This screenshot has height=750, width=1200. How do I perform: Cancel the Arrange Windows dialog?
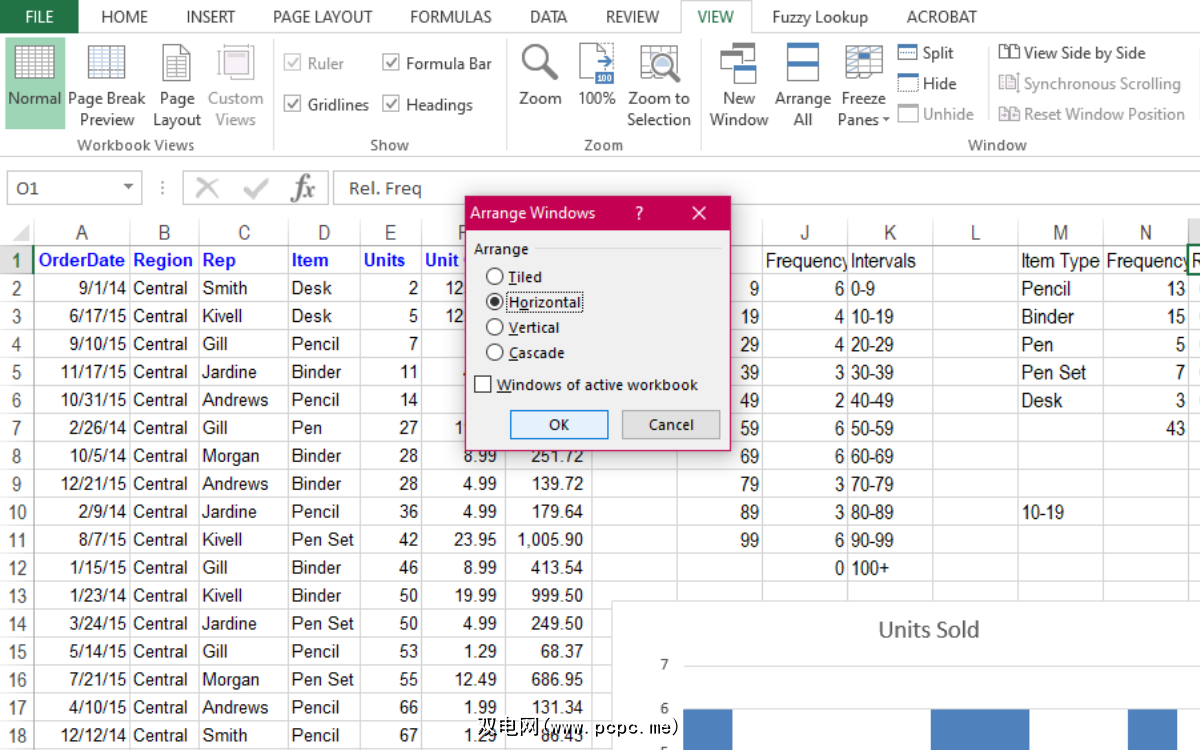pos(670,425)
